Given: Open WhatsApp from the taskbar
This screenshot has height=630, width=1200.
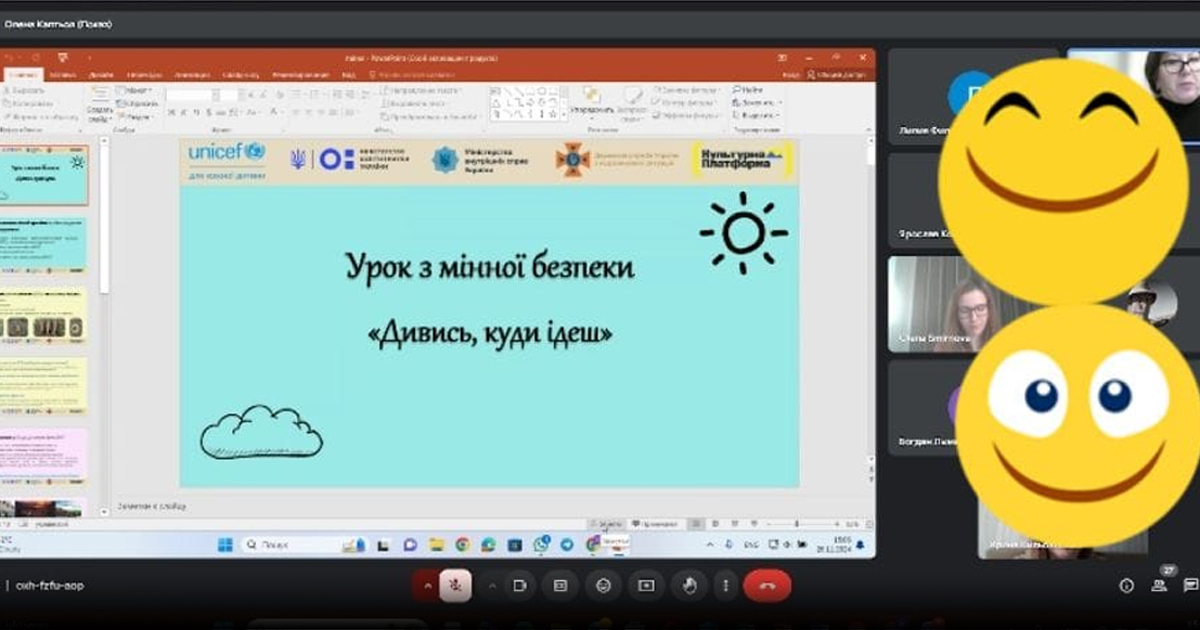Looking at the screenshot, I should [x=541, y=545].
